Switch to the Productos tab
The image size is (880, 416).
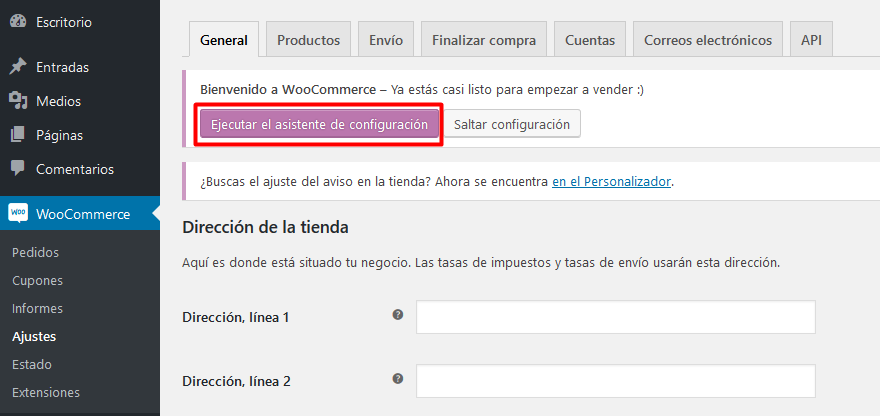coord(309,39)
